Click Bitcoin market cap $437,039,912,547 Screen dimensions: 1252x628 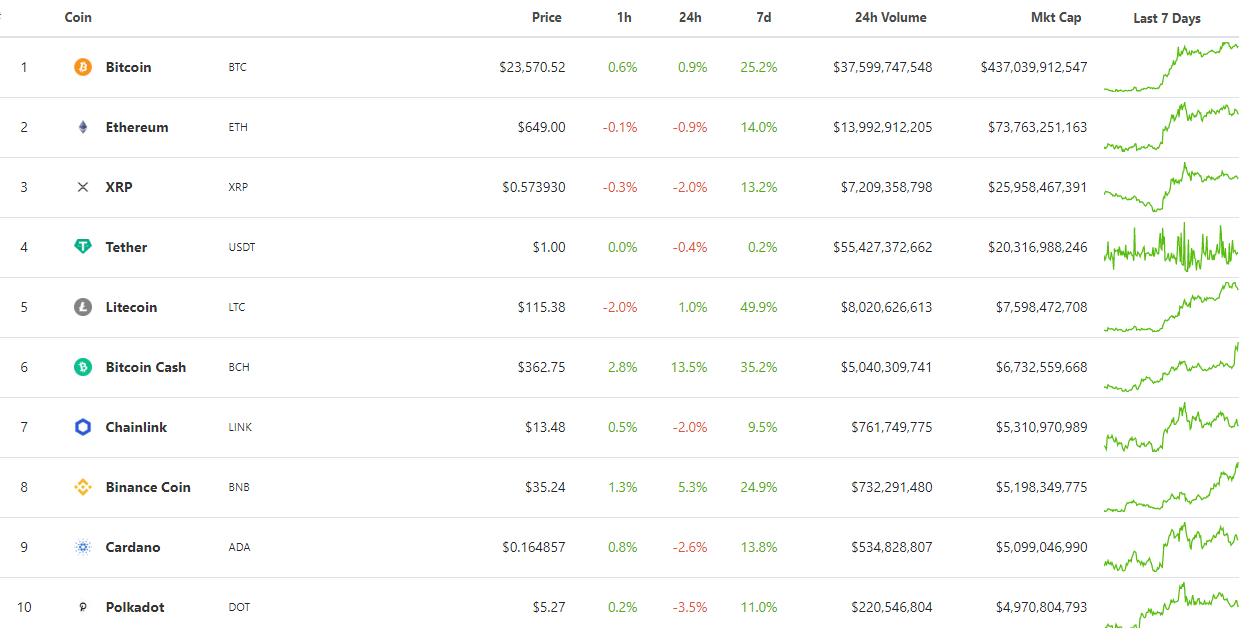click(1034, 67)
